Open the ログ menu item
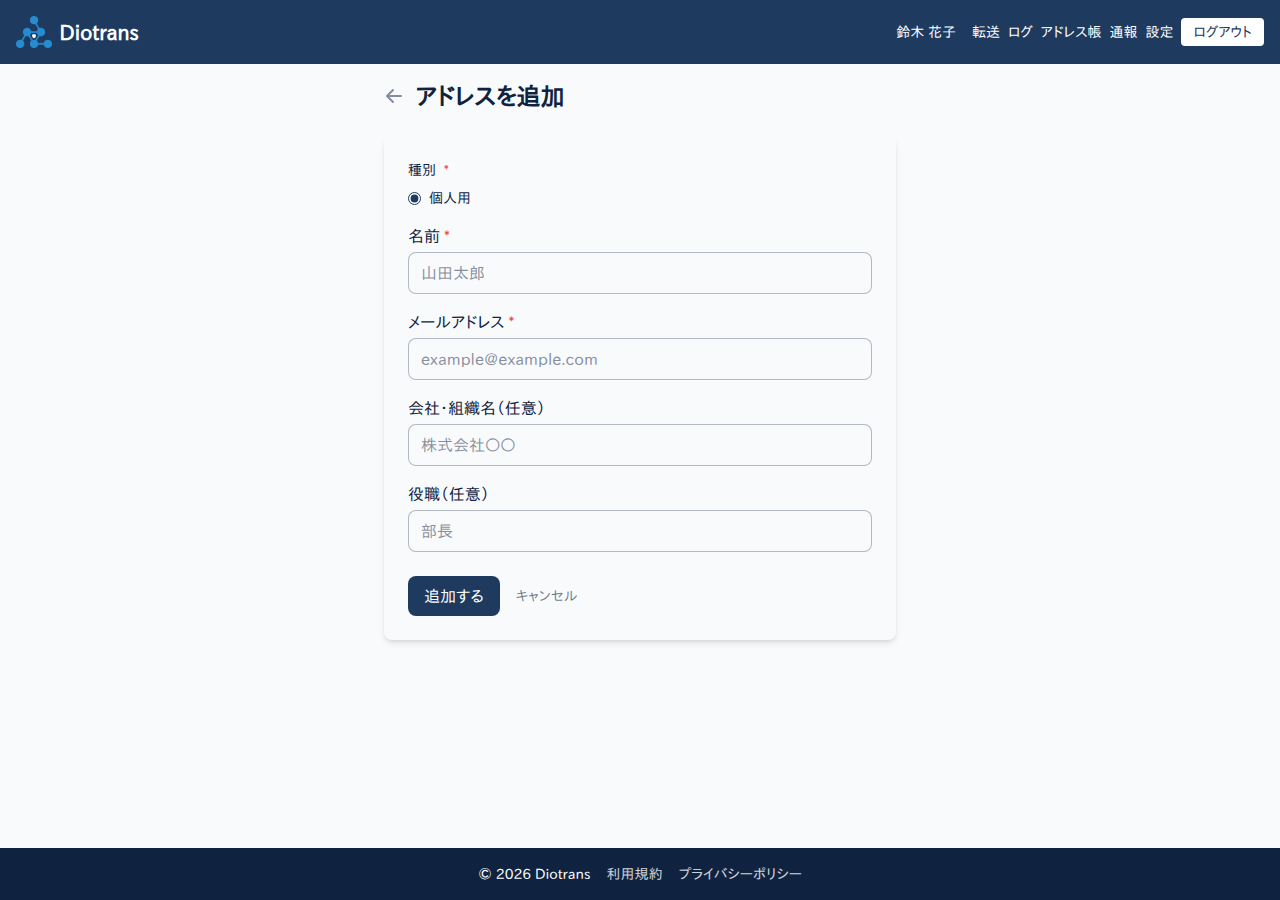This screenshot has height=900, width=1280. click(1020, 32)
